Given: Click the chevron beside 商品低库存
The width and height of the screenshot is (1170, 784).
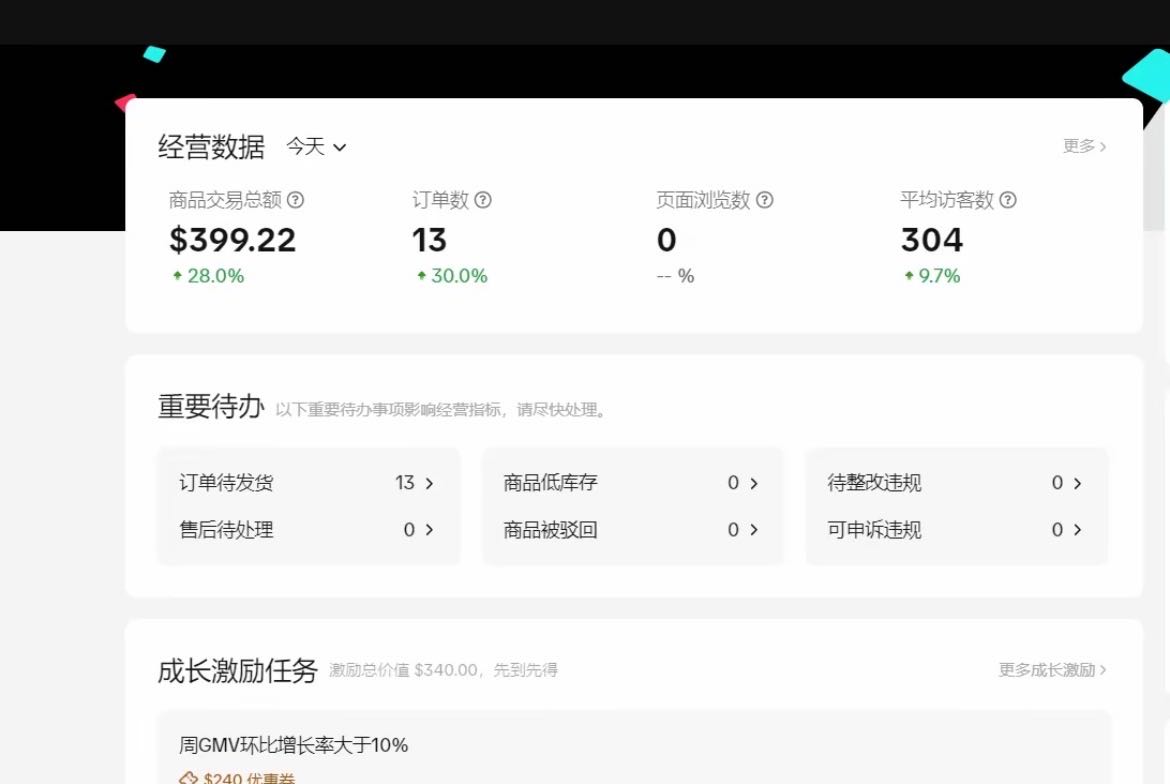Looking at the screenshot, I should pyautogui.click(x=755, y=483).
